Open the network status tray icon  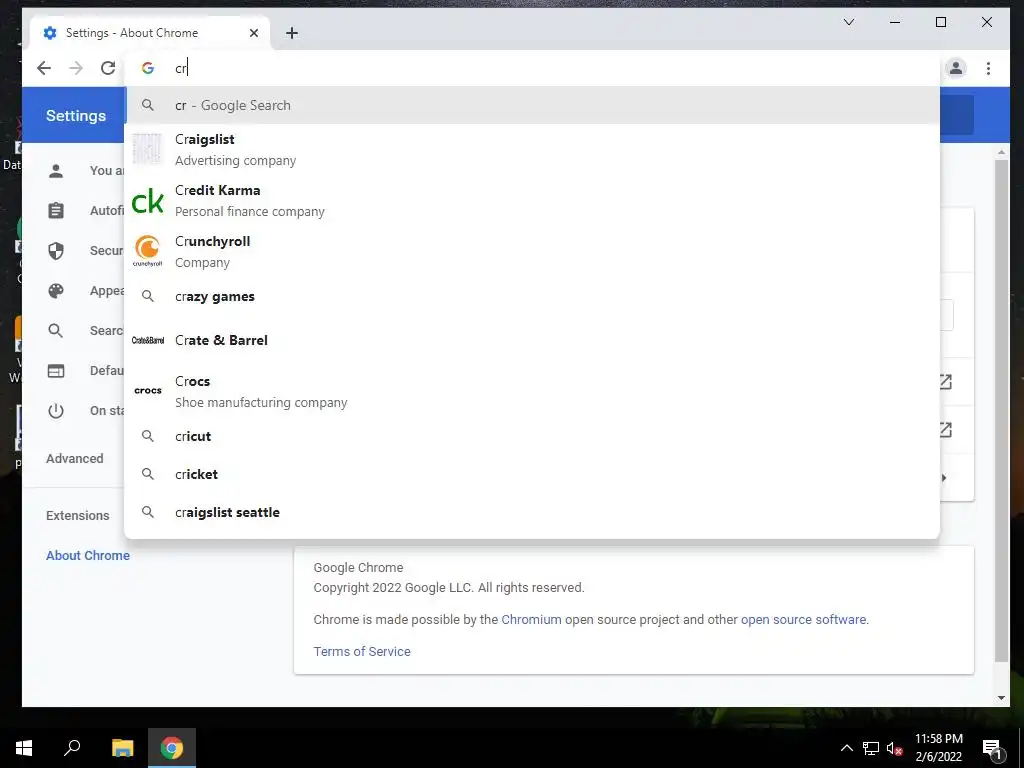[x=871, y=748]
